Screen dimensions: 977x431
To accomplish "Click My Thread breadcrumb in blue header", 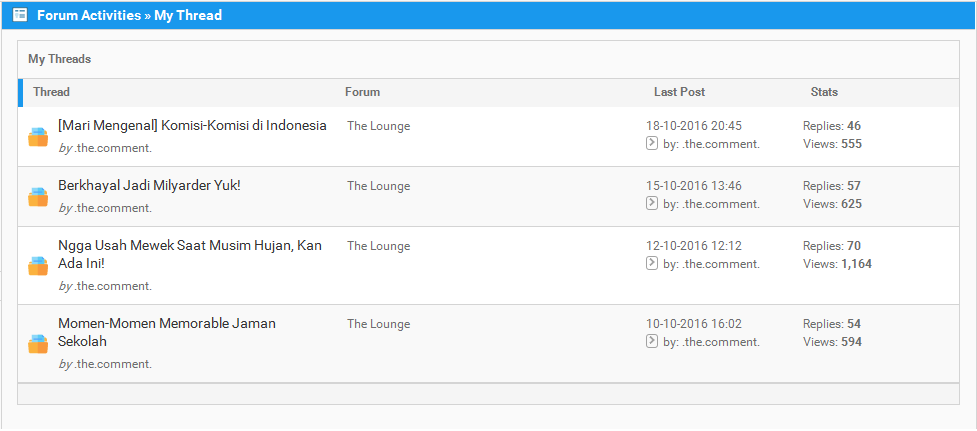I will pos(188,16).
